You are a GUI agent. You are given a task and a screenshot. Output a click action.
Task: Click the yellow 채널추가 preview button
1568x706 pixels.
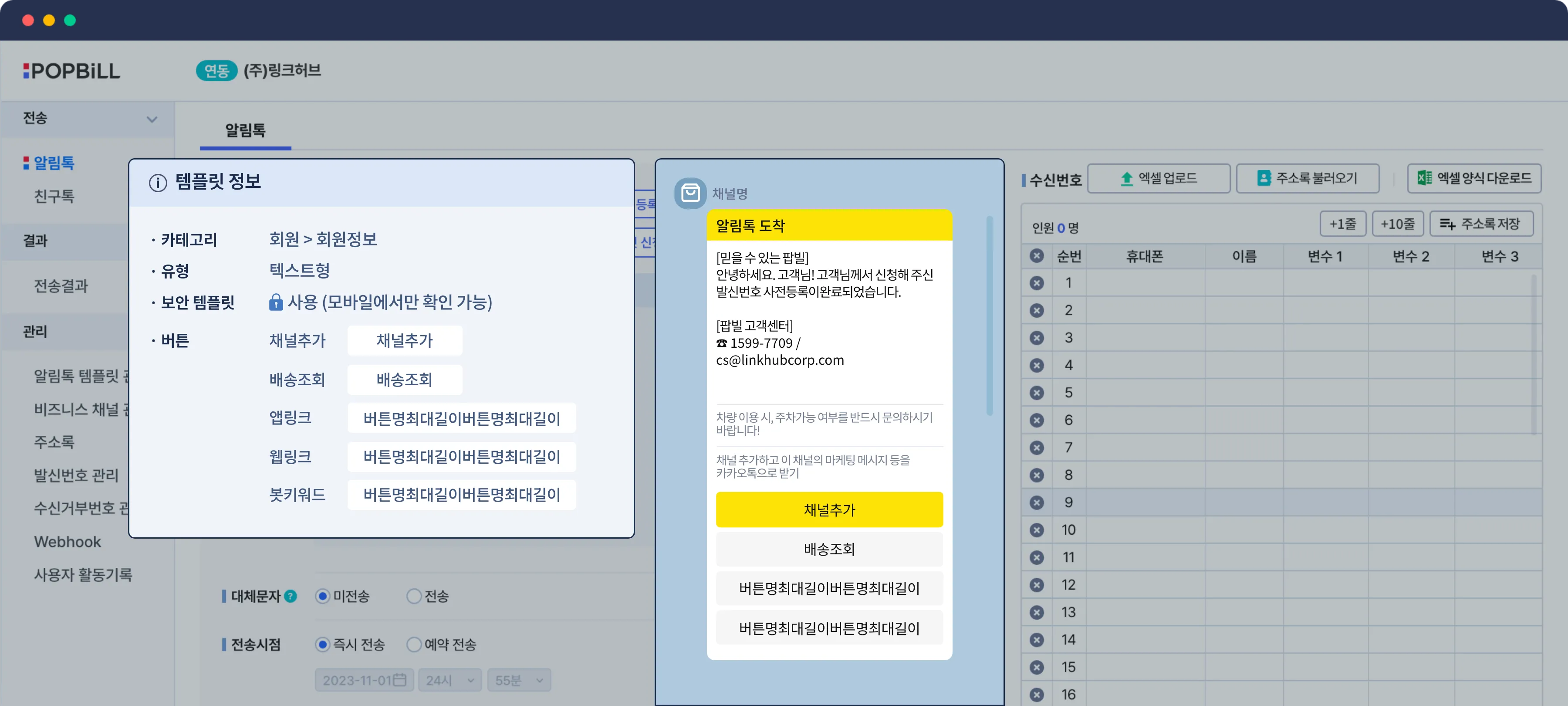829,510
